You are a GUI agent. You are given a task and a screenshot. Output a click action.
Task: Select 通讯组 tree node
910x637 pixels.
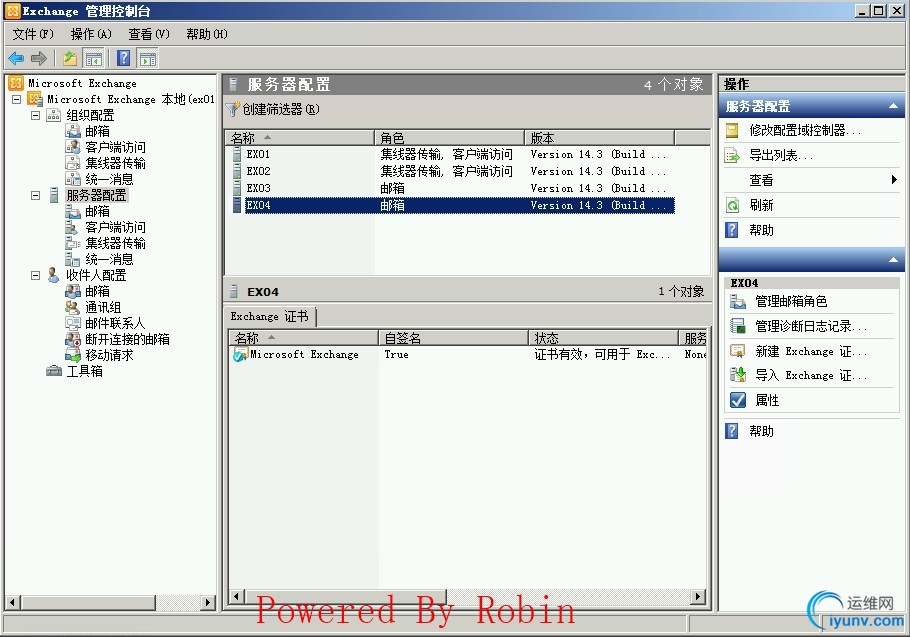[x=103, y=307]
